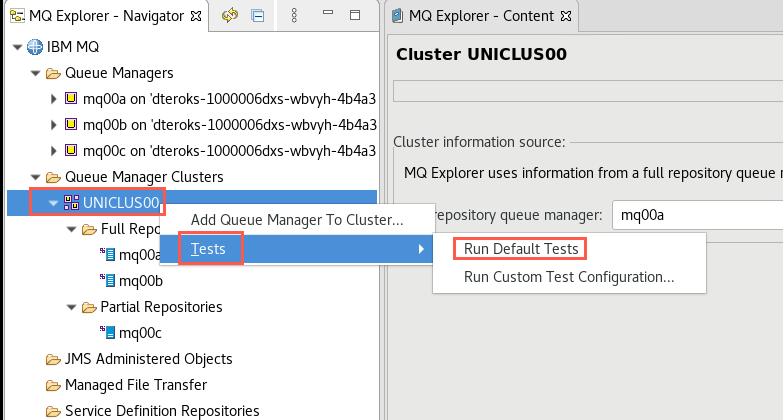The image size is (783, 420).
Task: Click the mq00a queue manager icon
Action: pyautogui.click(x=71, y=99)
